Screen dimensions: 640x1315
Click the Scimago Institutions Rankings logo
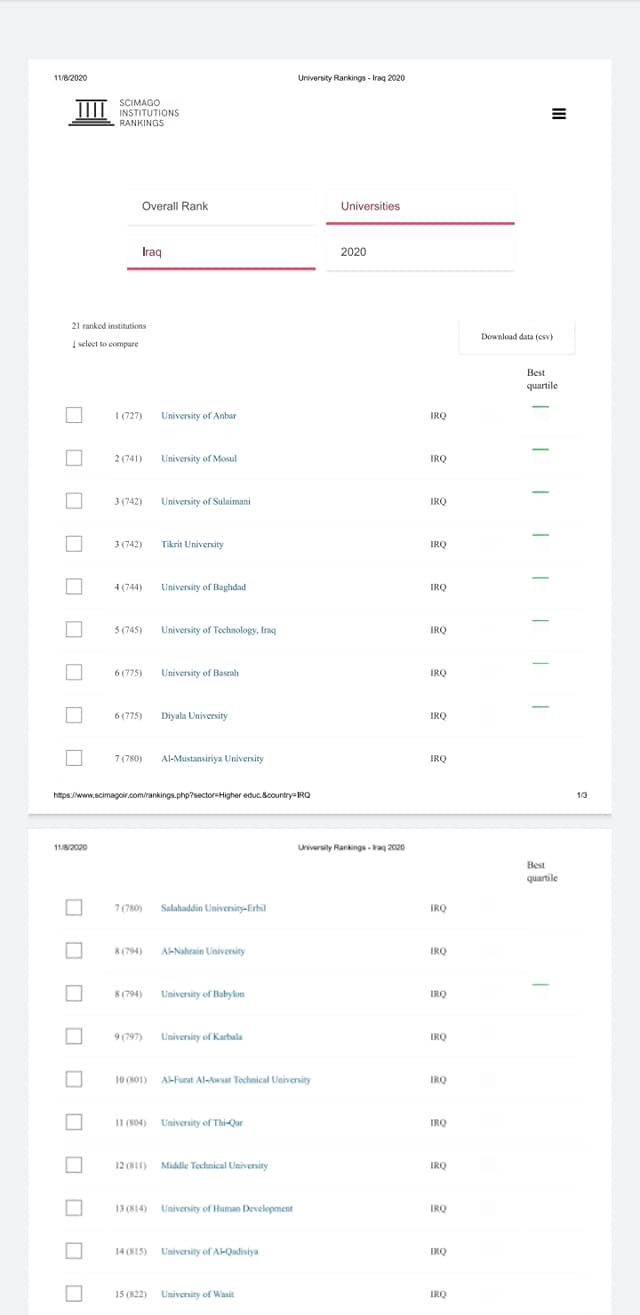(125, 113)
